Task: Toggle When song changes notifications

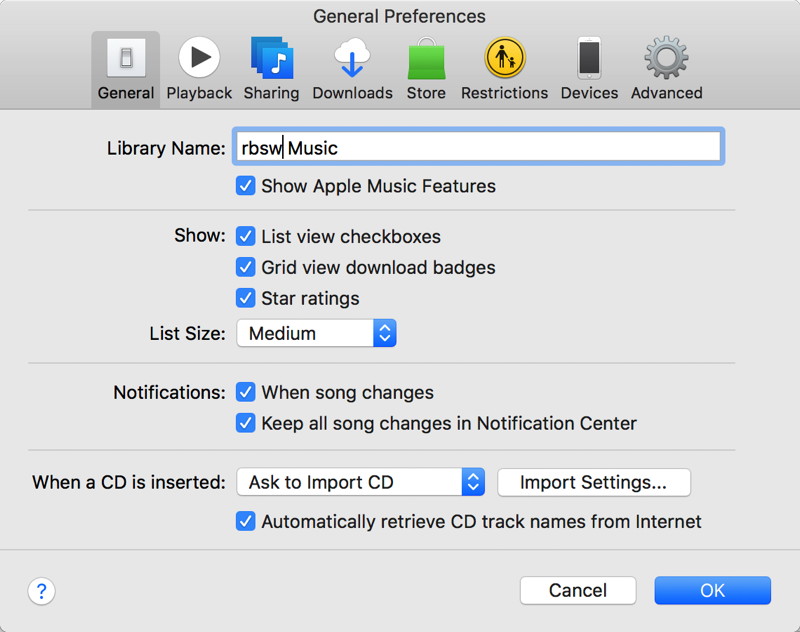Action: (245, 392)
